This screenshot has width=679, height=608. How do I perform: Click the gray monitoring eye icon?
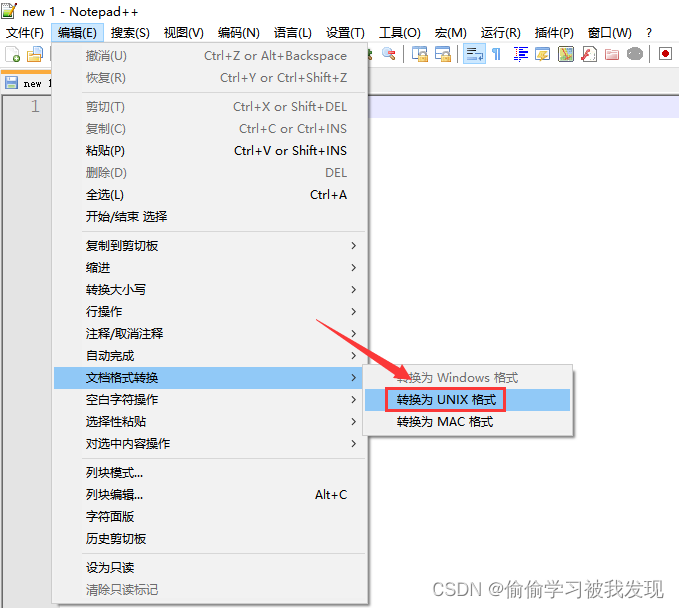tap(635, 54)
